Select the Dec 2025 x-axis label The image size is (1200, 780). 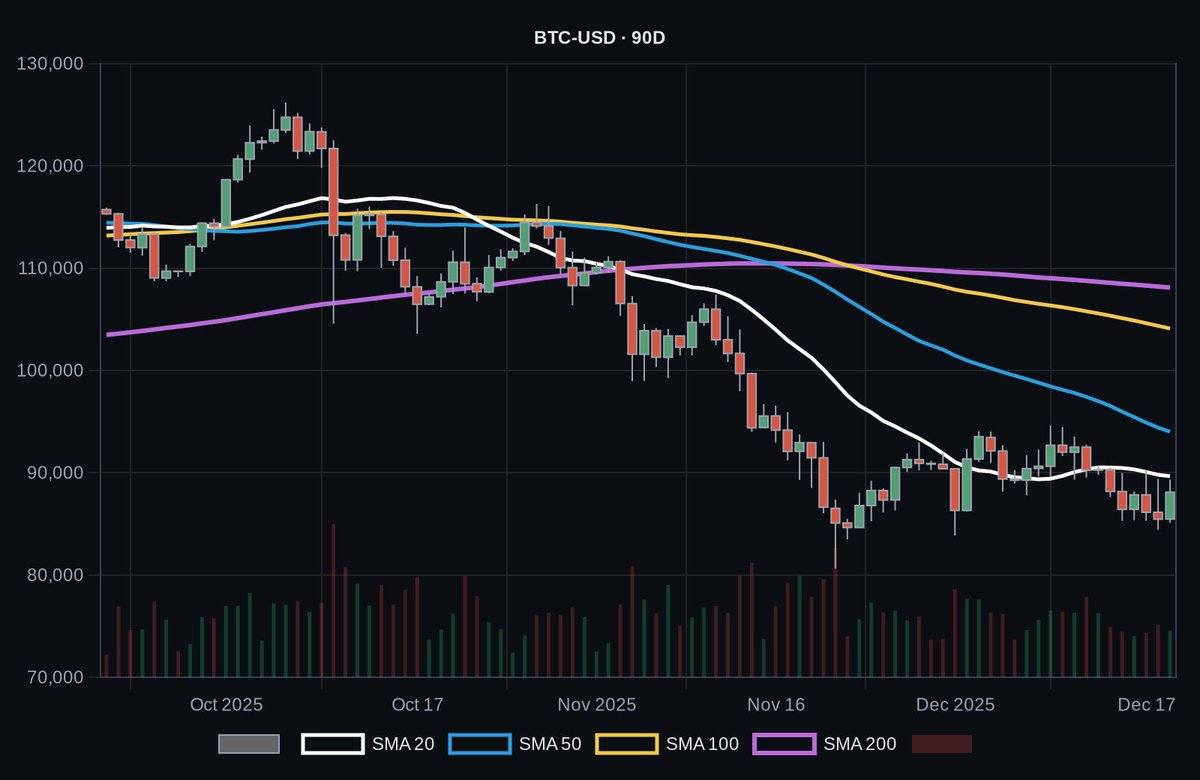point(955,705)
